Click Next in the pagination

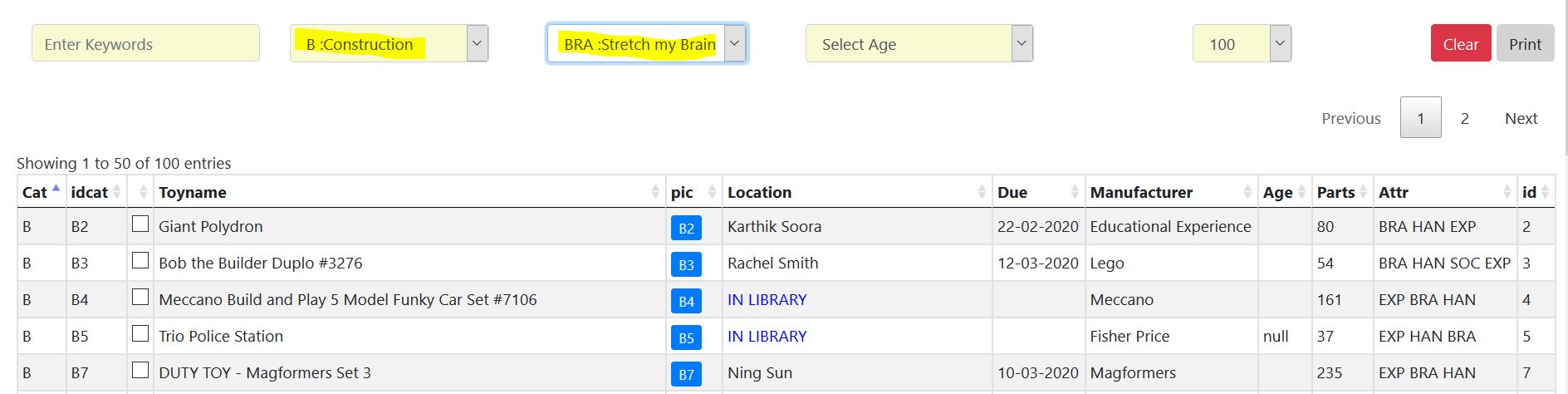pyautogui.click(x=1521, y=118)
